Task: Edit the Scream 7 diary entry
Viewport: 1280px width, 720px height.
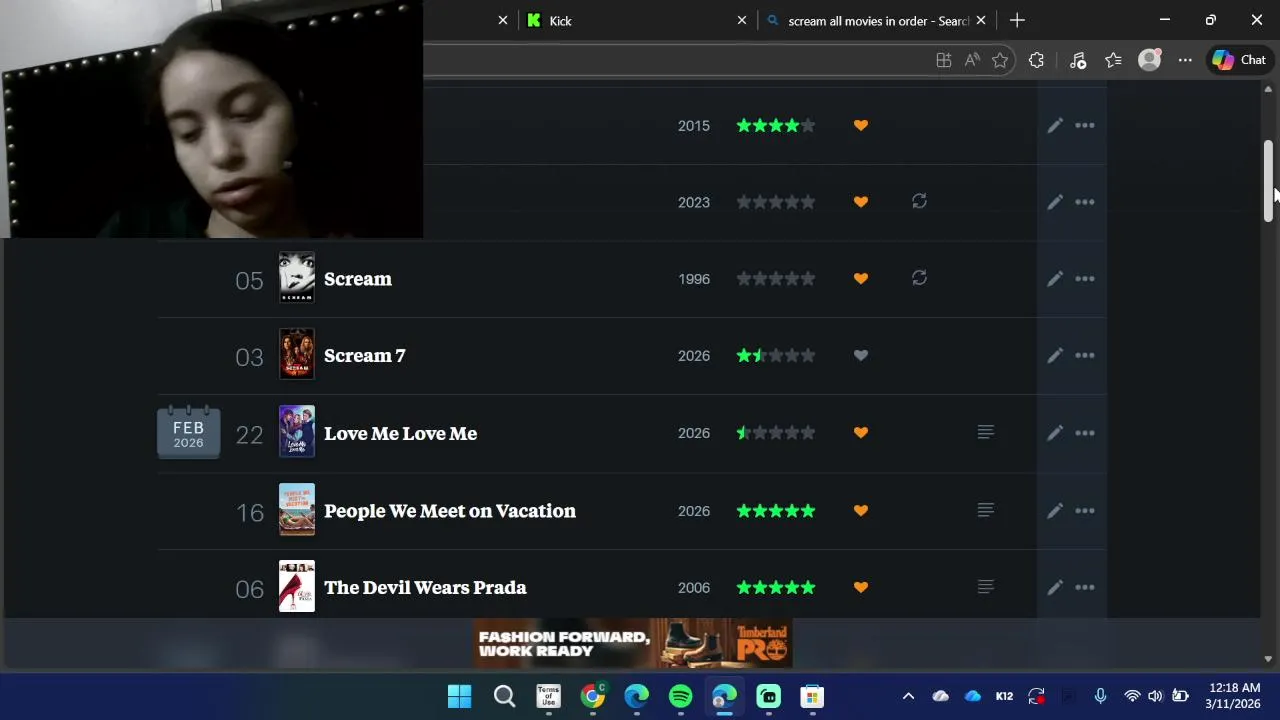Action: pos(1055,356)
